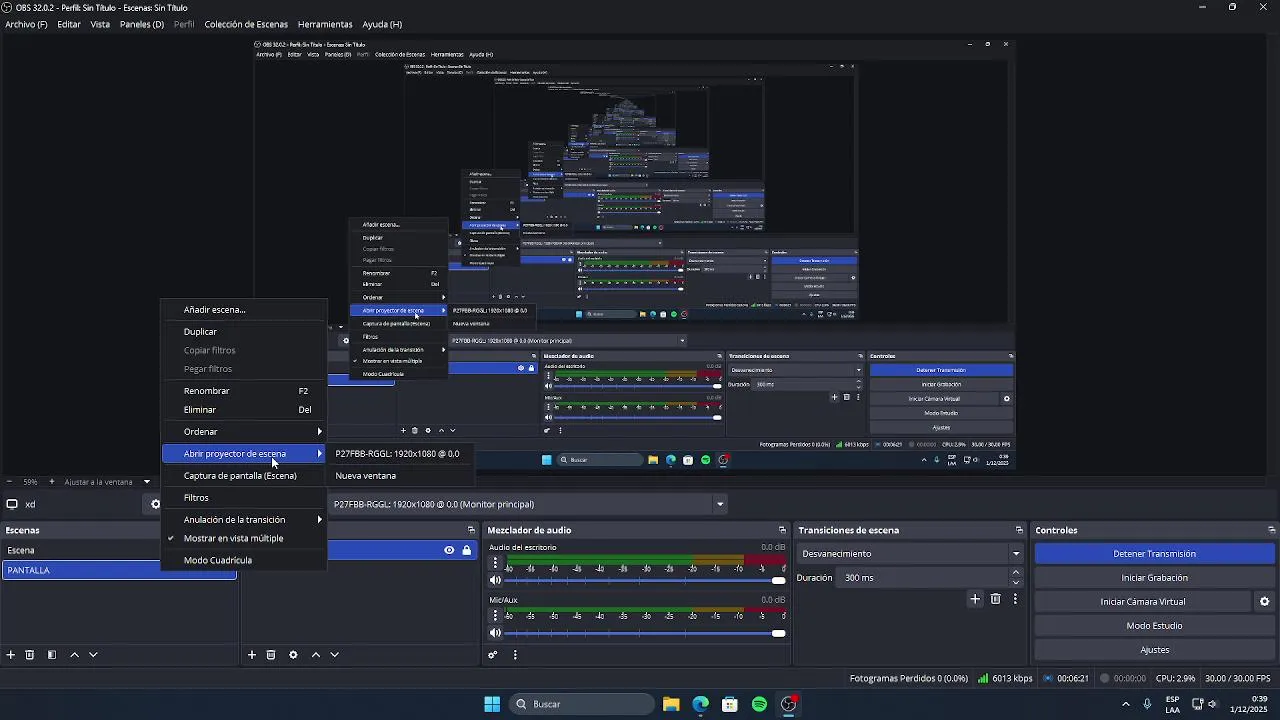The width and height of the screenshot is (1280, 720).
Task: Expand Abrir proyector de escena submenu
Action: (x=244, y=454)
